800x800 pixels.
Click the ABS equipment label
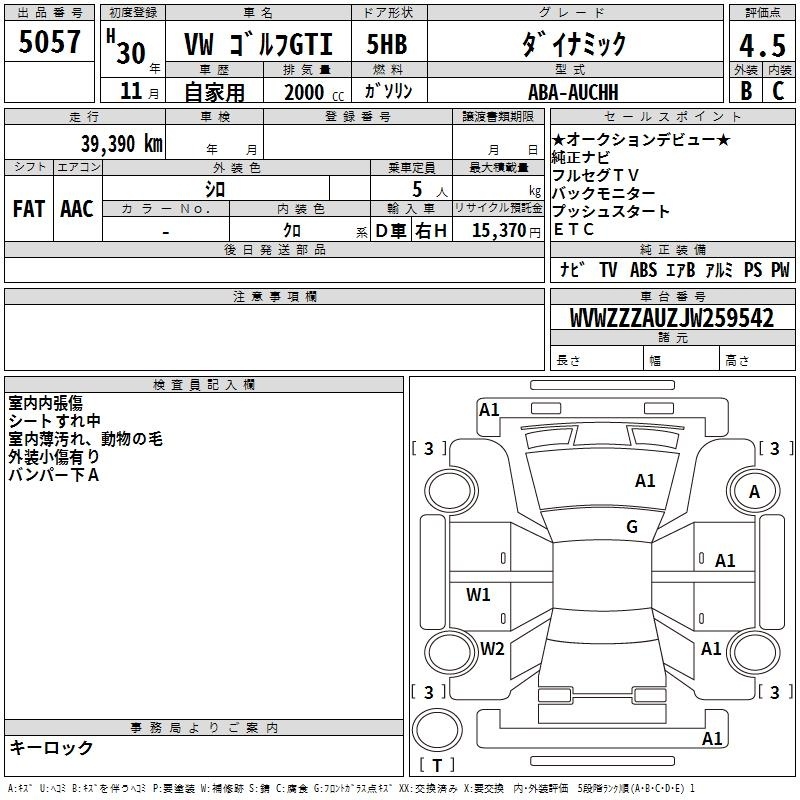coord(642,269)
